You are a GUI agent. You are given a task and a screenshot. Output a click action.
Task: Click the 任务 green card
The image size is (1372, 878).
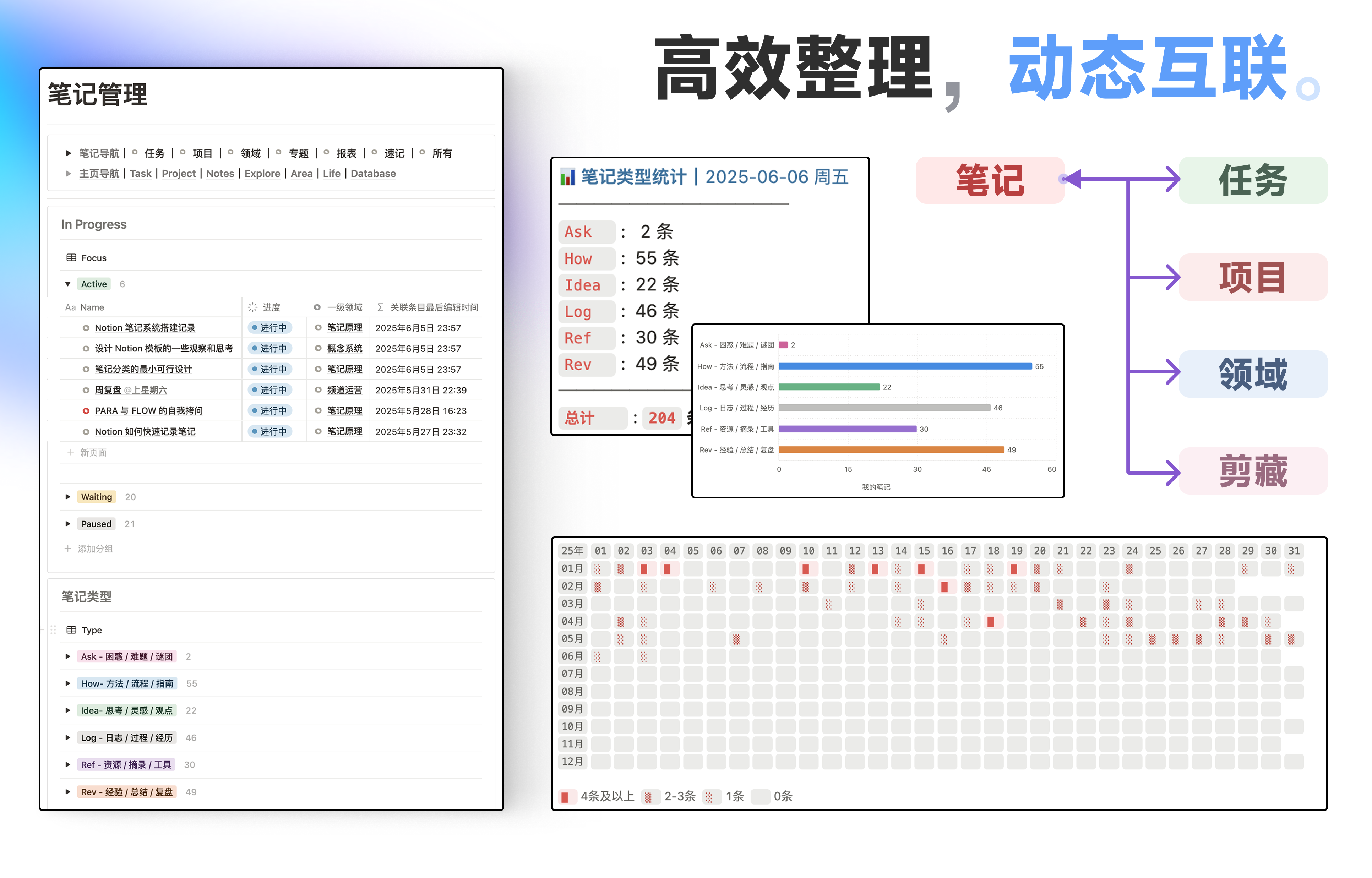tap(1253, 180)
